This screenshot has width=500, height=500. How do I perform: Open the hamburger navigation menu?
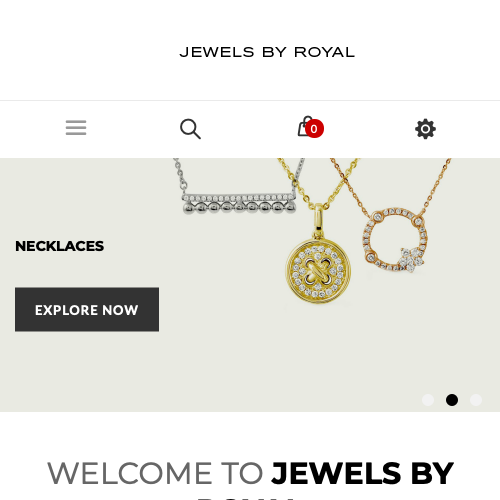(x=76, y=128)
